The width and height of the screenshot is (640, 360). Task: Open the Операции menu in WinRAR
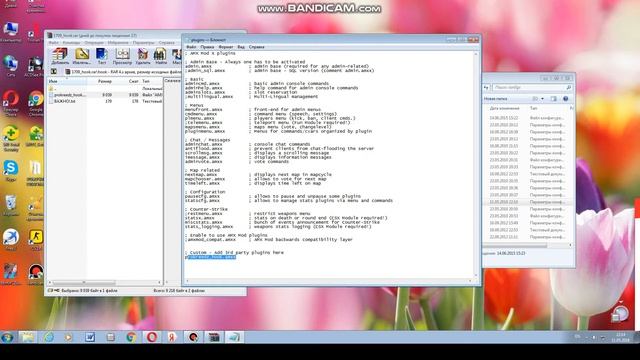pos(94,42)
